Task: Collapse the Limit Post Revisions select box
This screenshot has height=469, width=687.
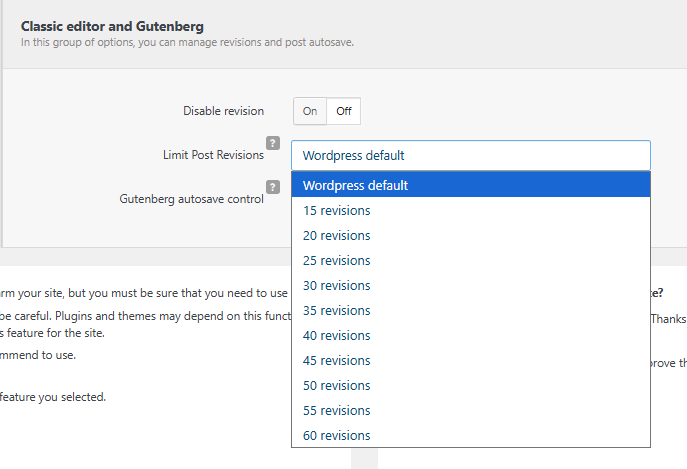Action: (470, 155)
